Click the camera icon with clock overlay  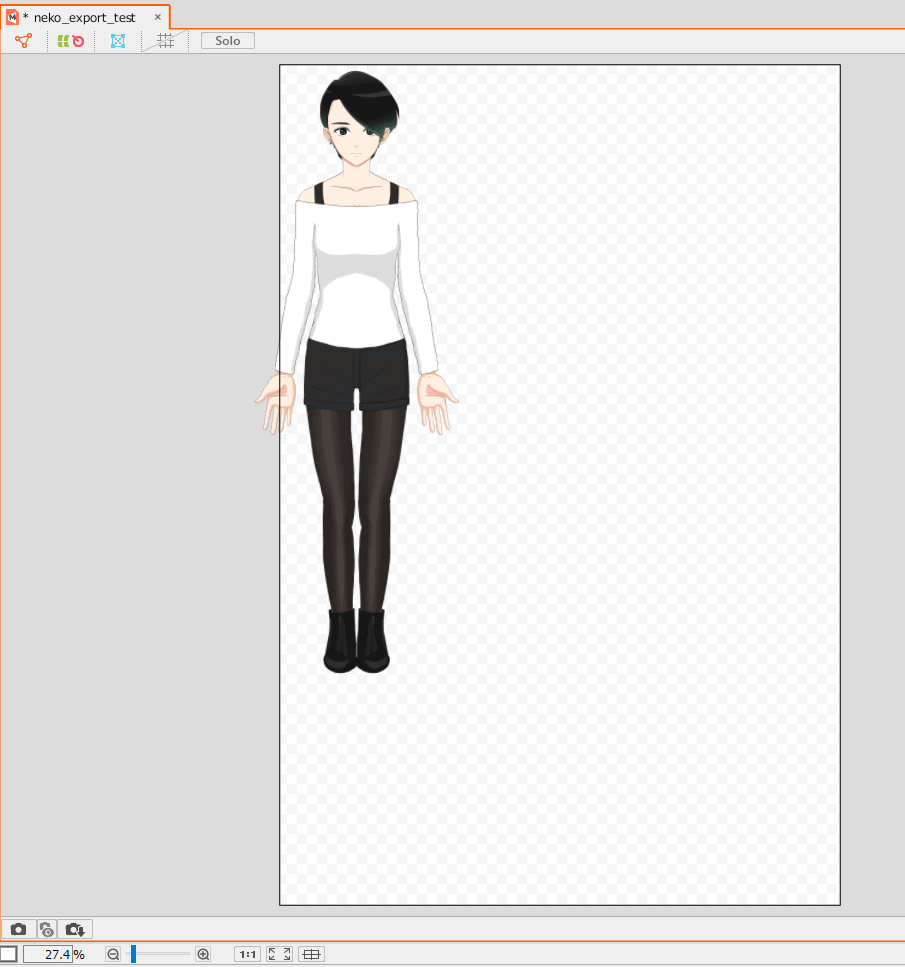[47, 929]
